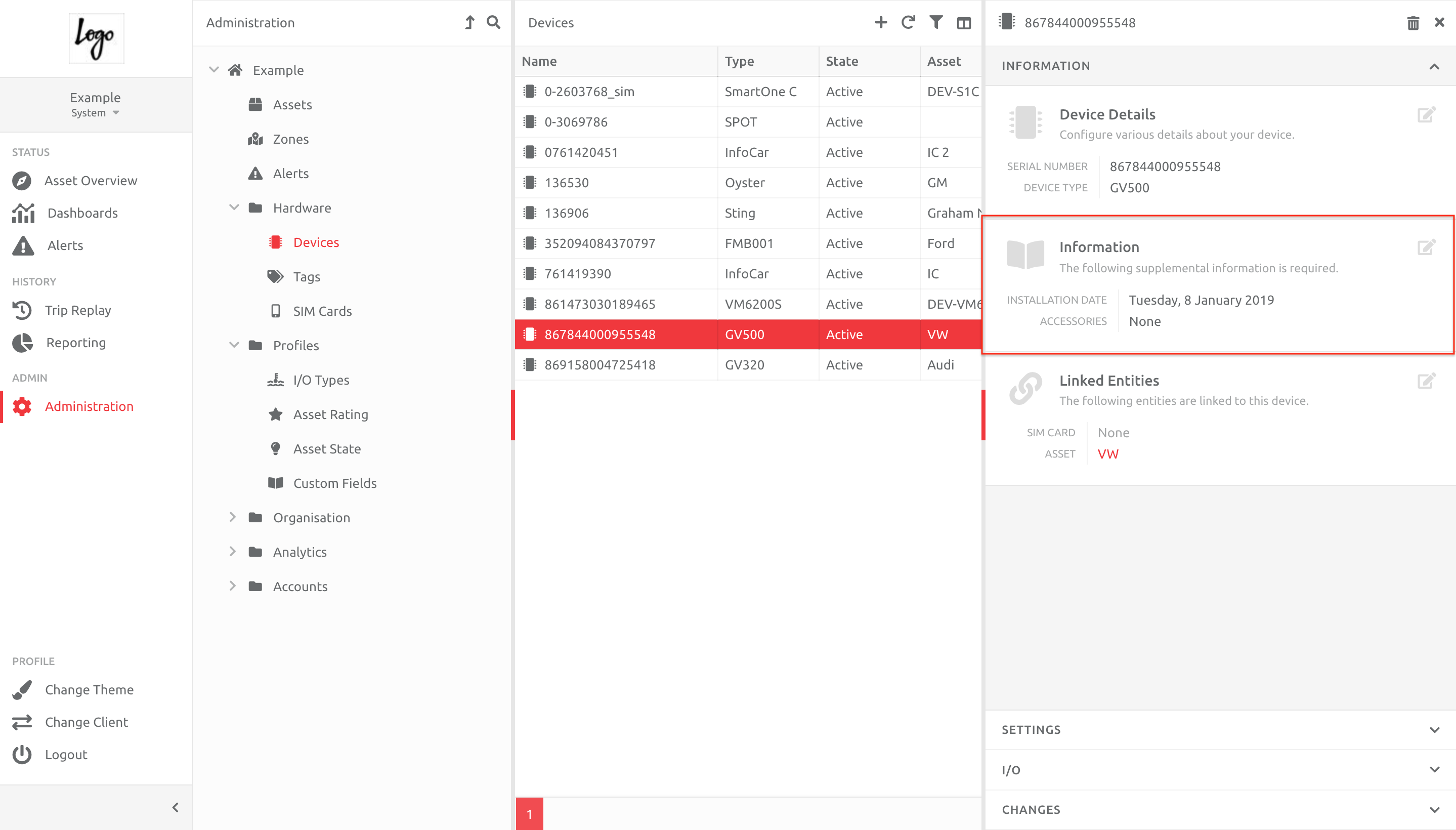Select page 1 in Devices pagination

pos(529,814)
